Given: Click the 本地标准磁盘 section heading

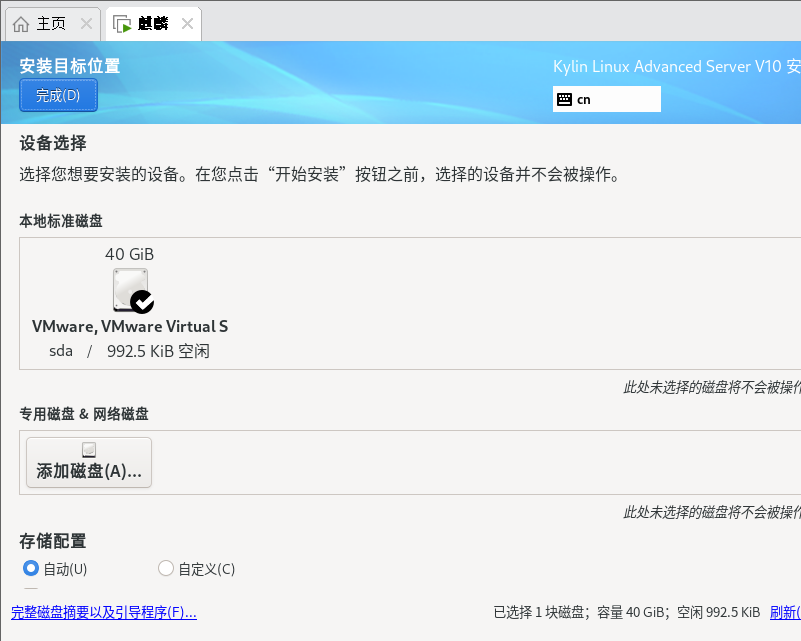Looking at the screenshot, I should click(61, 221).
